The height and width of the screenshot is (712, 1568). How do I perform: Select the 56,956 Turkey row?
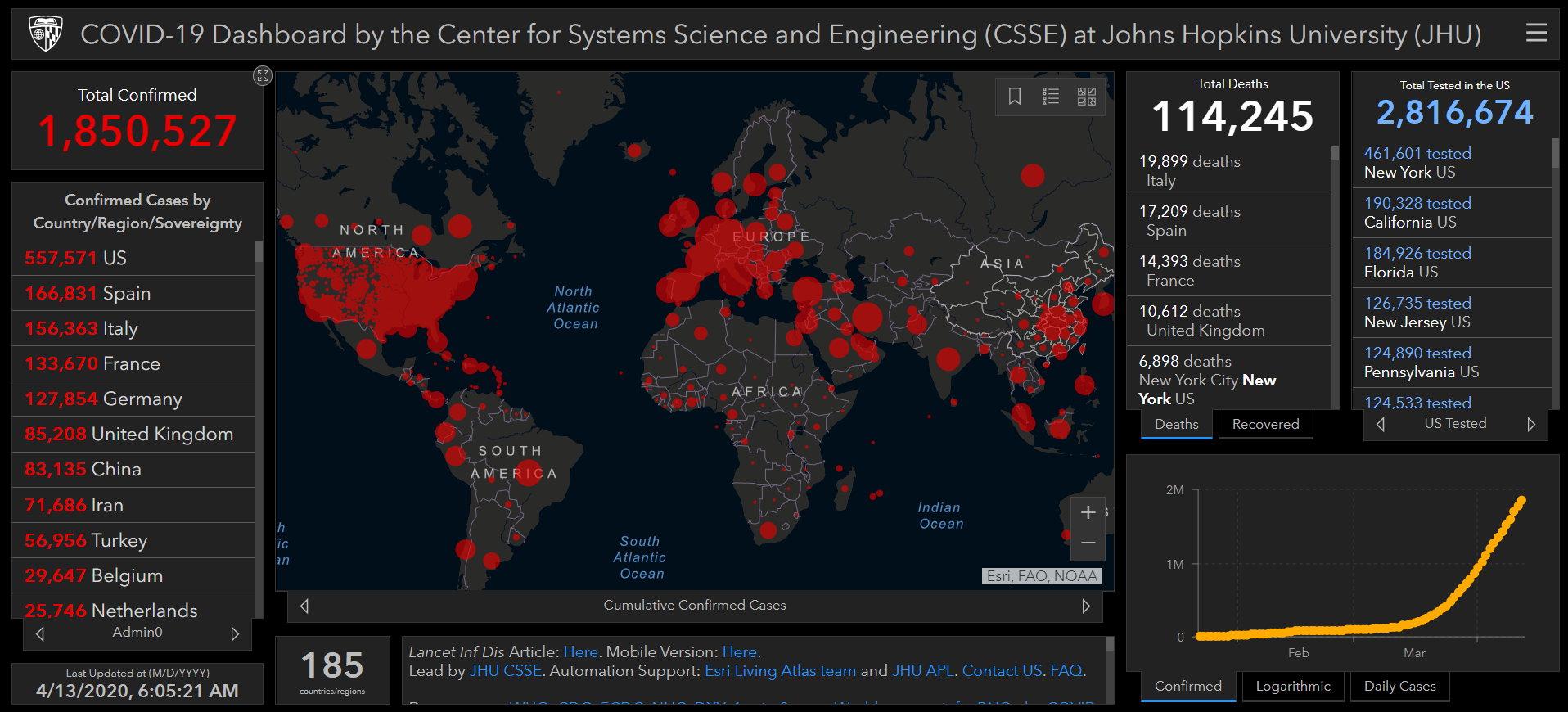pos(134,540)
